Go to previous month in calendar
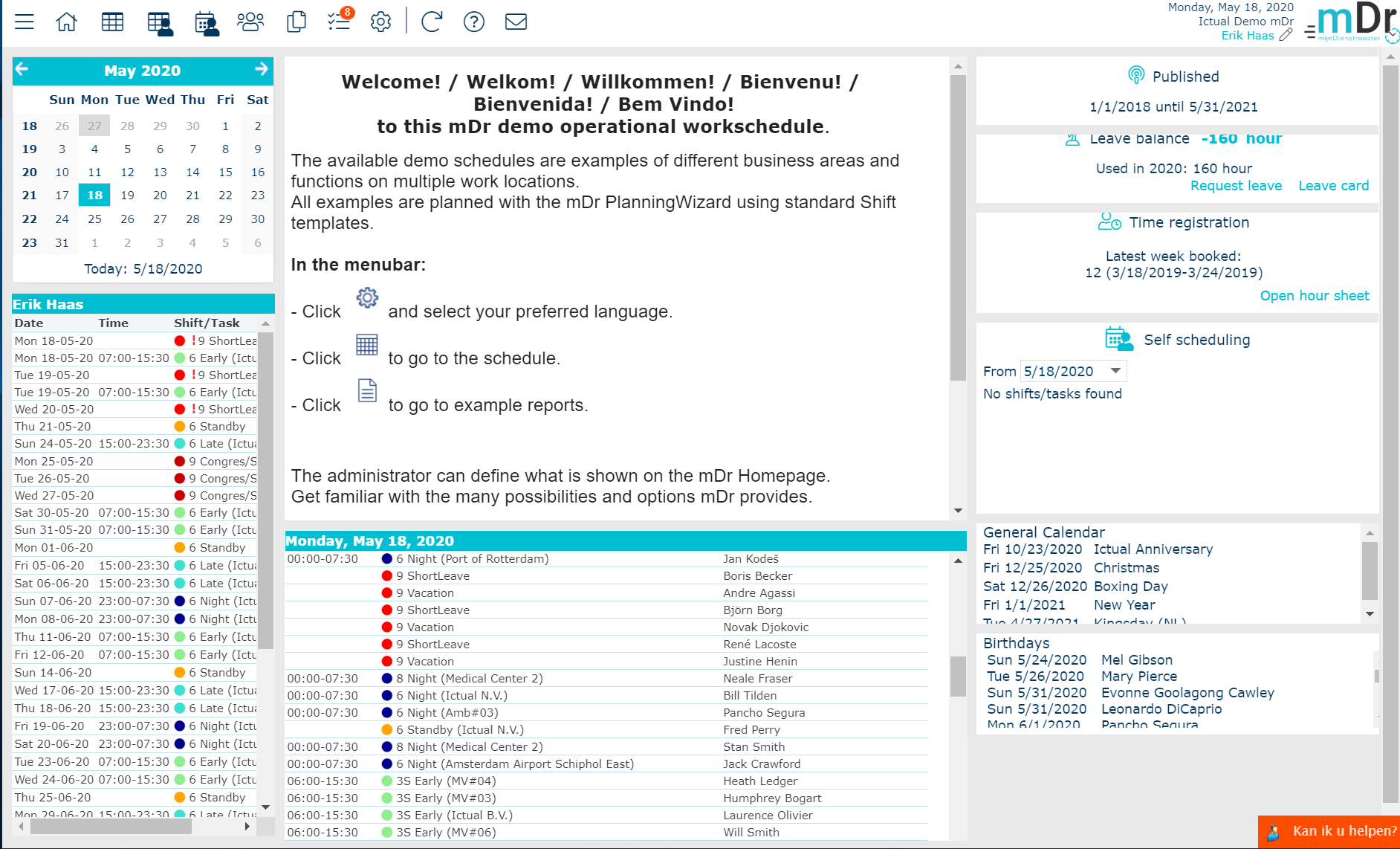This screenshot has width=1400, height=849. (22, 69)
